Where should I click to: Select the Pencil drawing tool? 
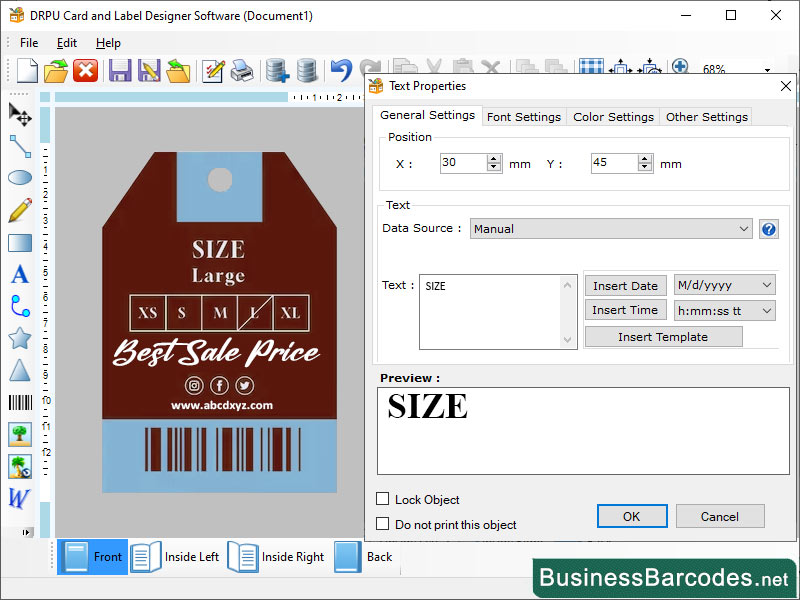coord(20,210)
